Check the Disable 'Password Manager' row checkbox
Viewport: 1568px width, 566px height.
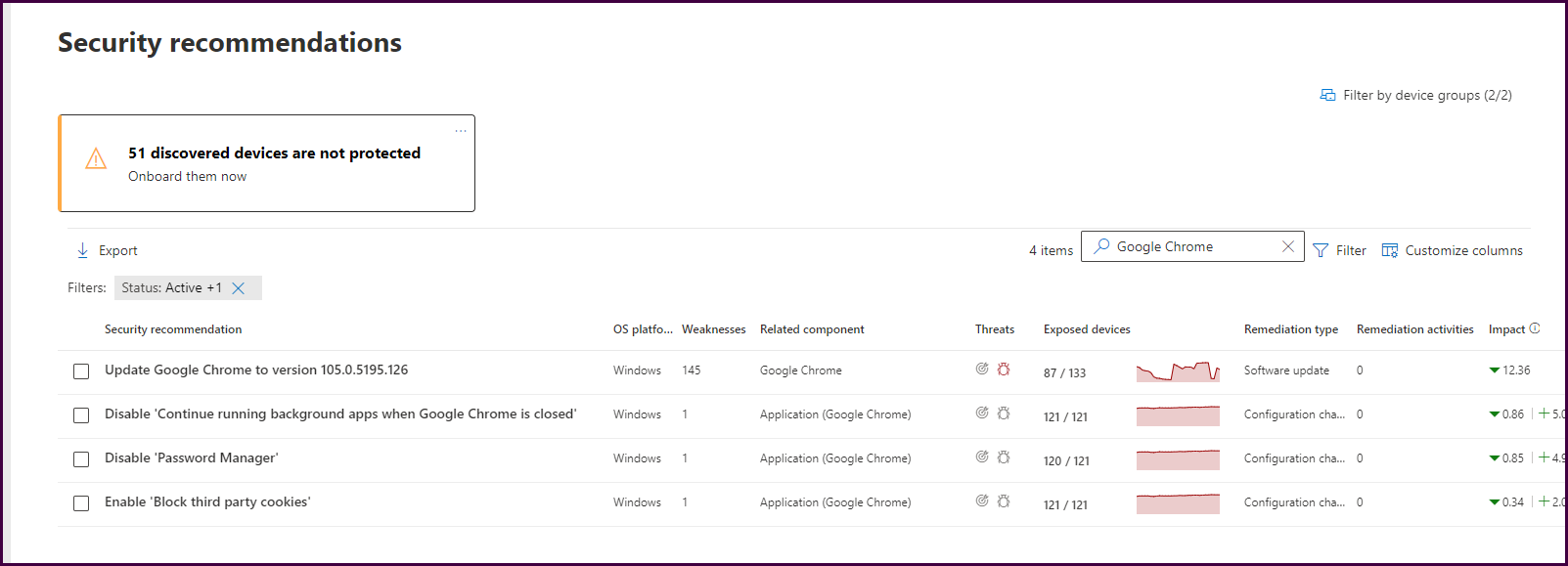click(81, 459)
